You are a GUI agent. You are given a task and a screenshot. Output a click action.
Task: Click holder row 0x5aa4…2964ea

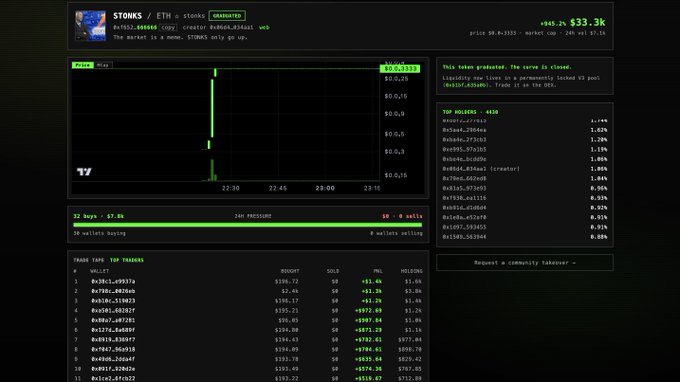click(x=525, y=130)
